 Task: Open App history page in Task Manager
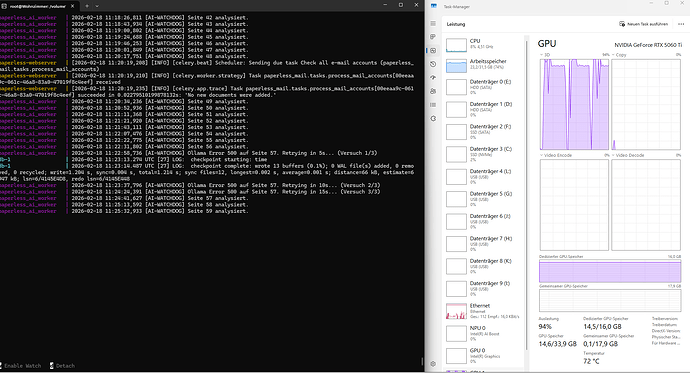click(x=433, y=64)
